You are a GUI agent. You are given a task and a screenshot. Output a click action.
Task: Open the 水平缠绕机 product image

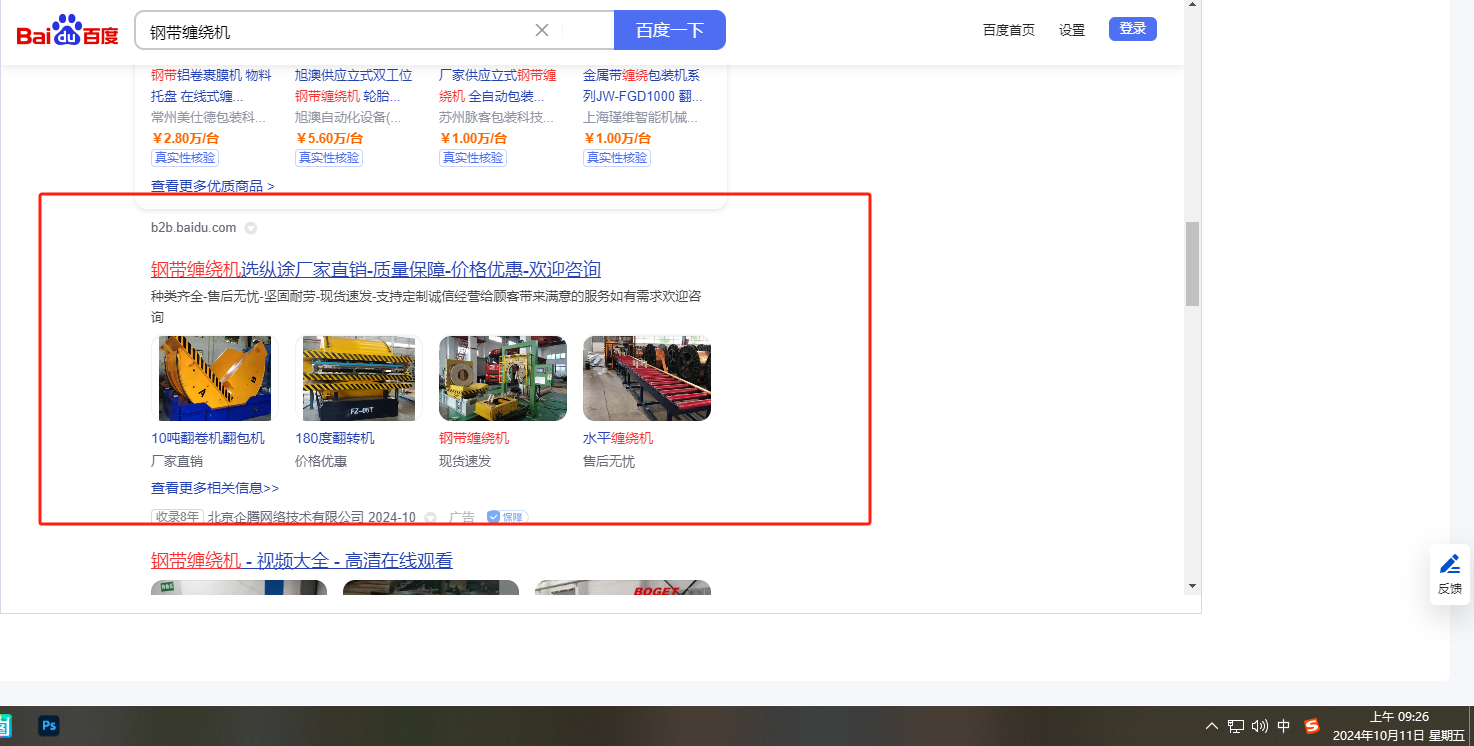(647, 378)
